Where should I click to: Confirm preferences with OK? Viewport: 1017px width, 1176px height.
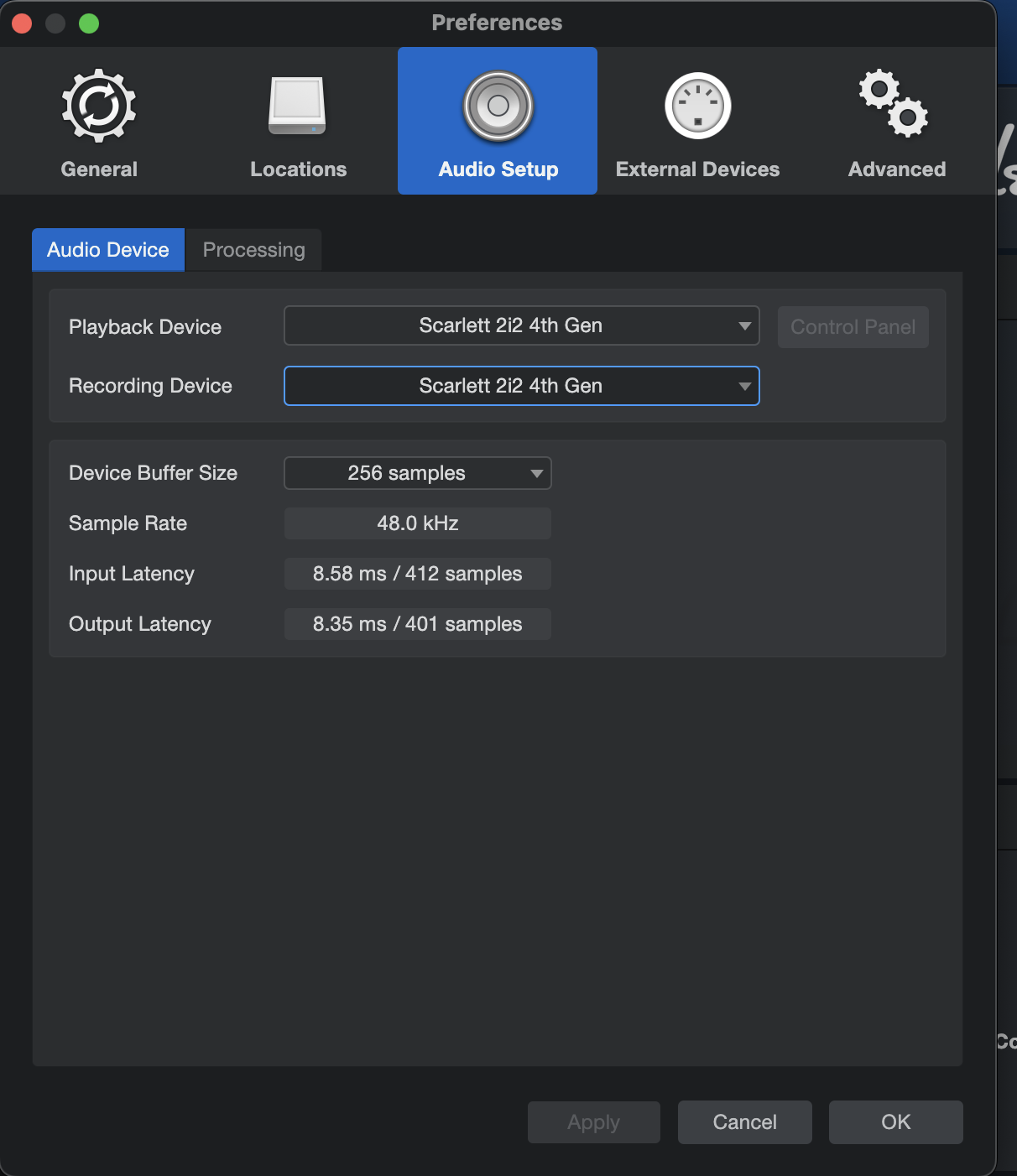coord(896,1122)
